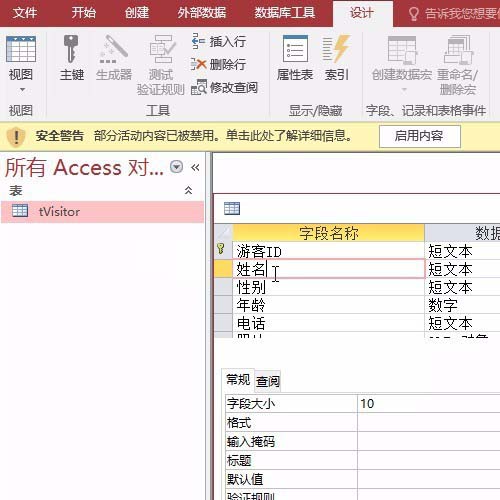Screen dimensions: 500x500
Task: Click the 性别 field name cell
Action: [328, 287]
